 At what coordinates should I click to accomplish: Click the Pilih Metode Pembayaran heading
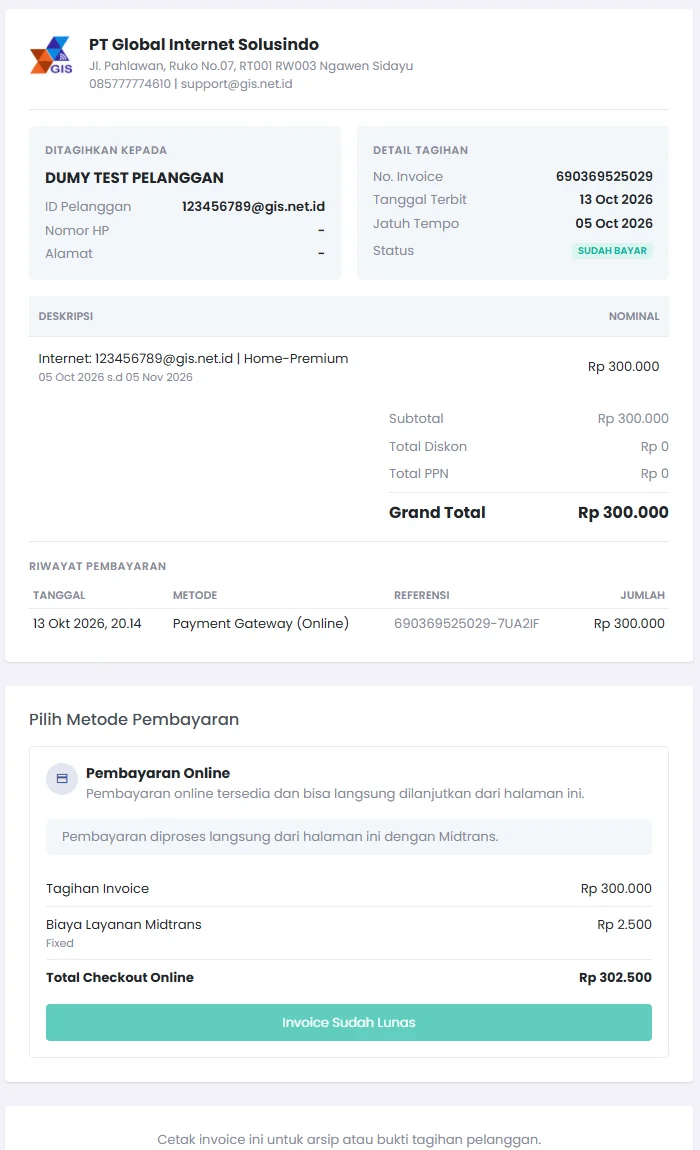pyautogui.click(x=134, y=719)
